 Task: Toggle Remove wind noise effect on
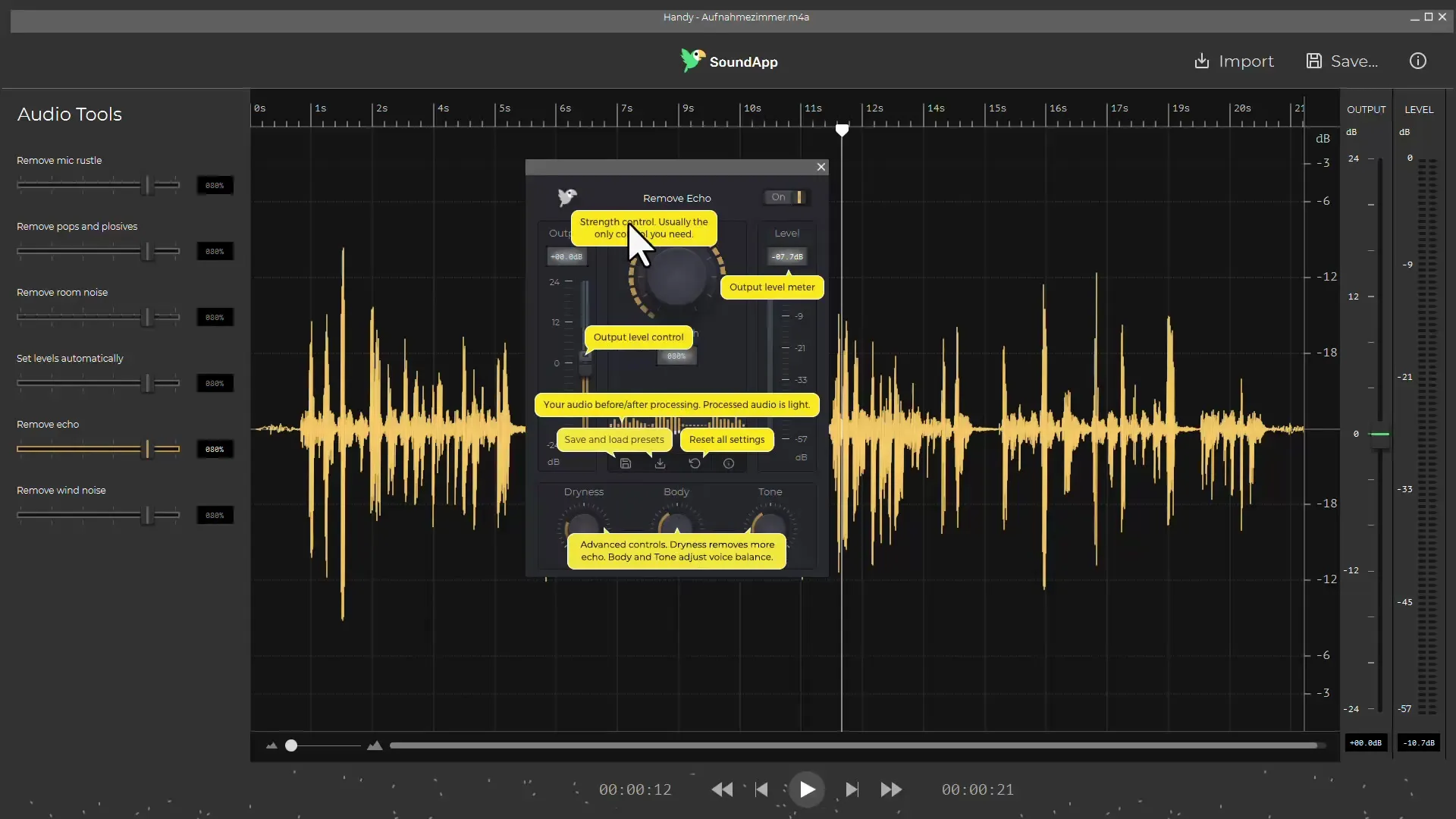coord(214,515)
